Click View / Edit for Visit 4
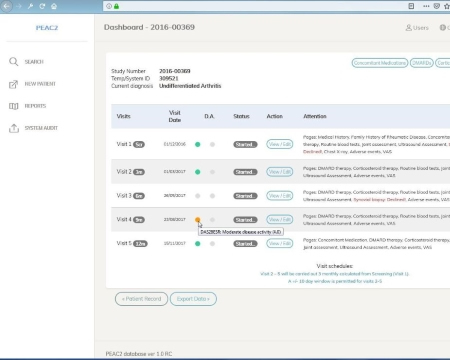Screen dimensions: 450x360 (x=280, y=220)
